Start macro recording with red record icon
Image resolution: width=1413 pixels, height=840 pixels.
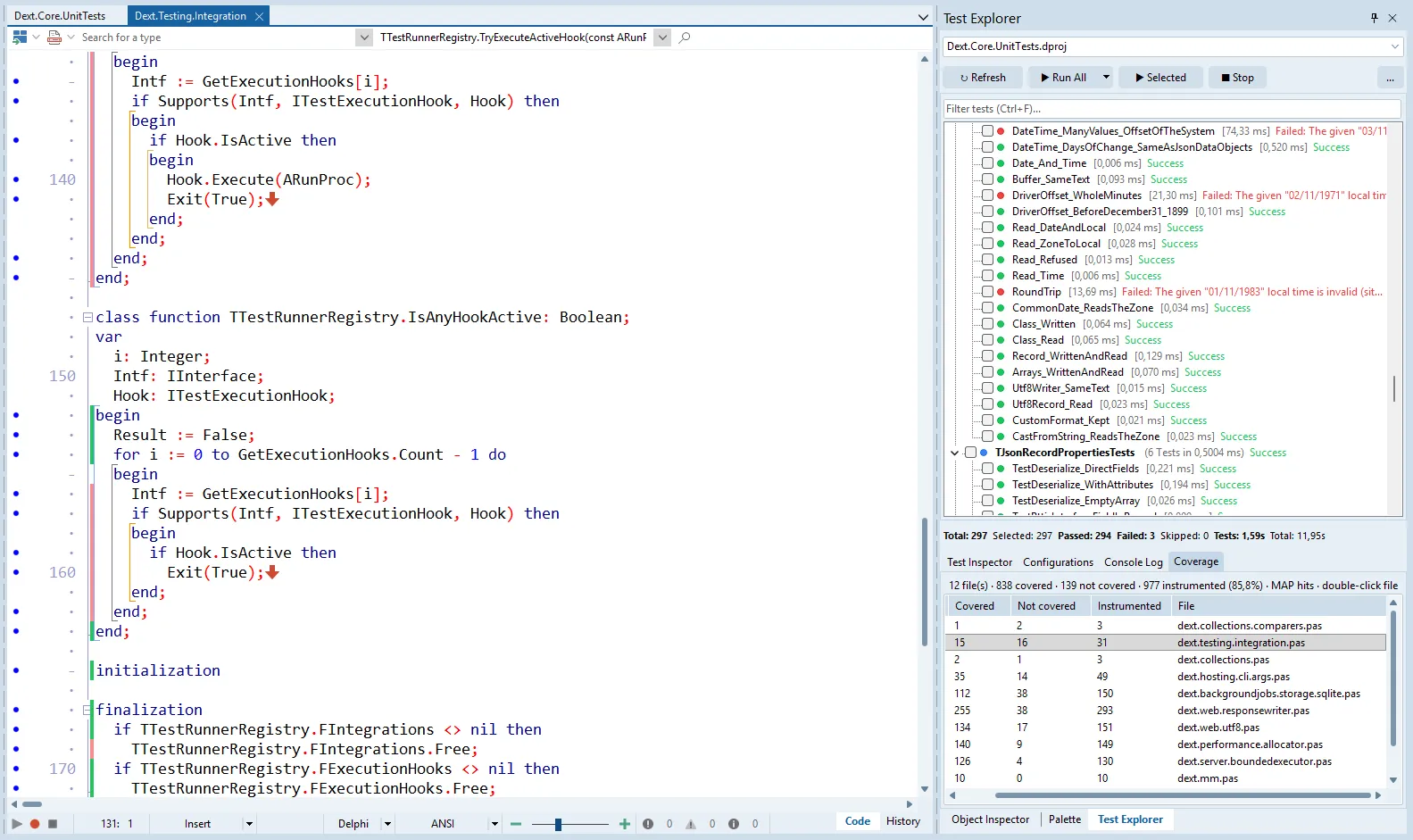(x=35, y=824)
